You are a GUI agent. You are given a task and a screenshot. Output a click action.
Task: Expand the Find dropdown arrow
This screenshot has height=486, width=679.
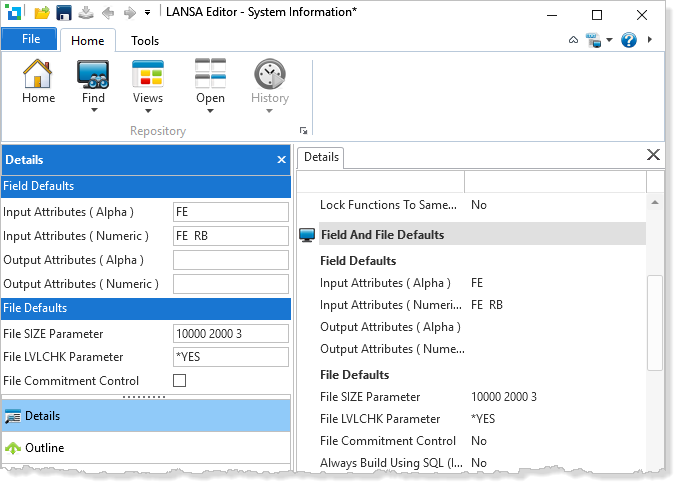pos(94,110)
